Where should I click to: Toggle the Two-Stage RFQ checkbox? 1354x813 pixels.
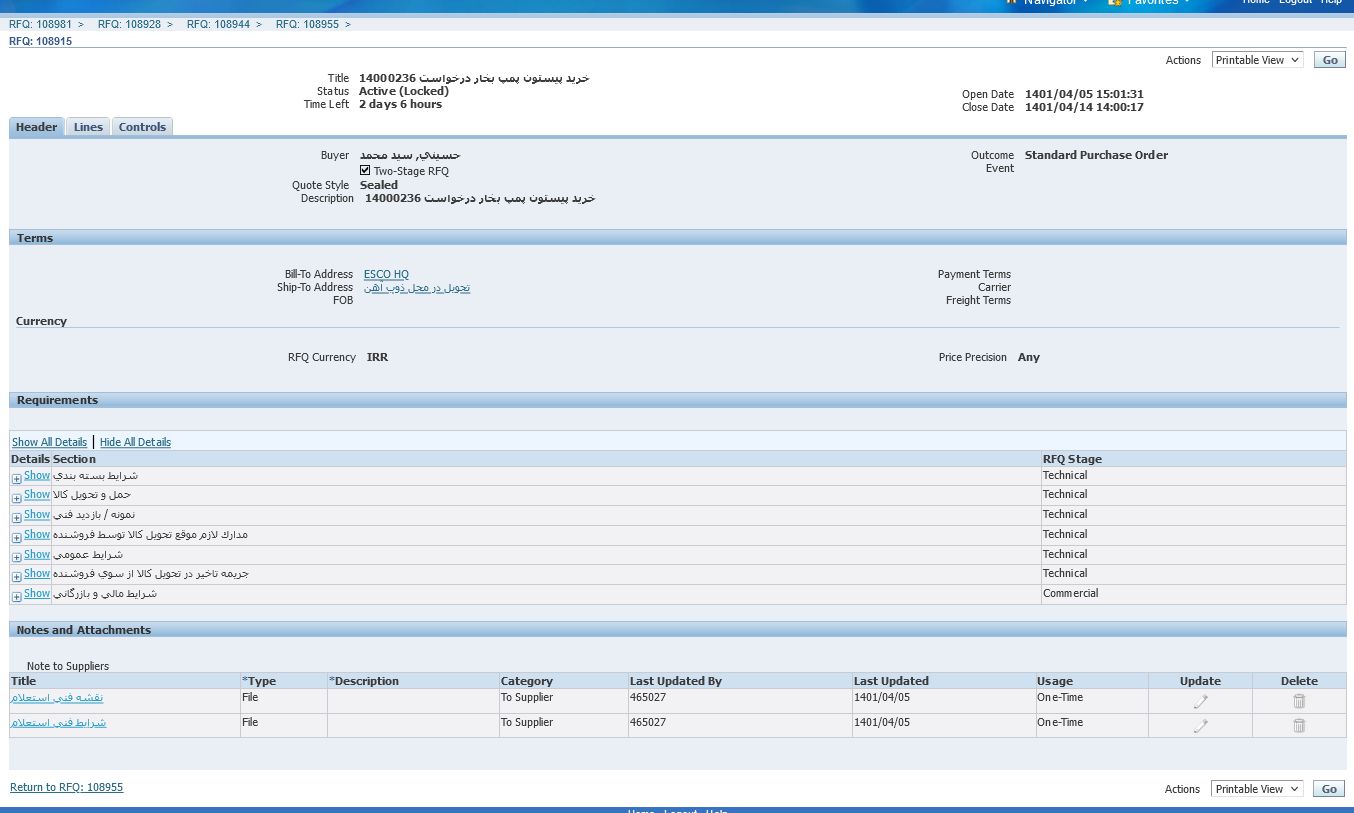pyautogui.click(x=365, y=170)
